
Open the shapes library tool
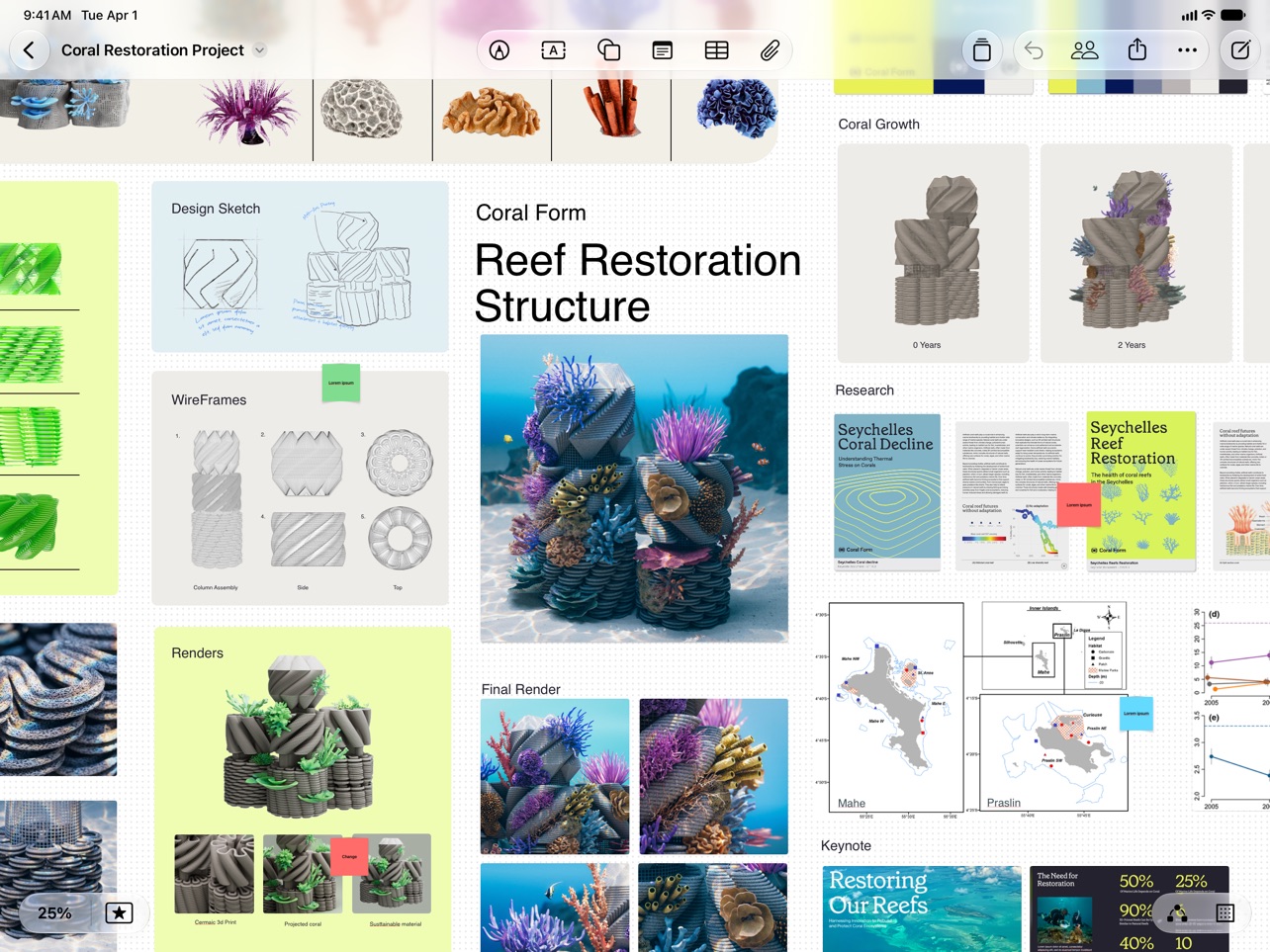click(x=608, y=50)
